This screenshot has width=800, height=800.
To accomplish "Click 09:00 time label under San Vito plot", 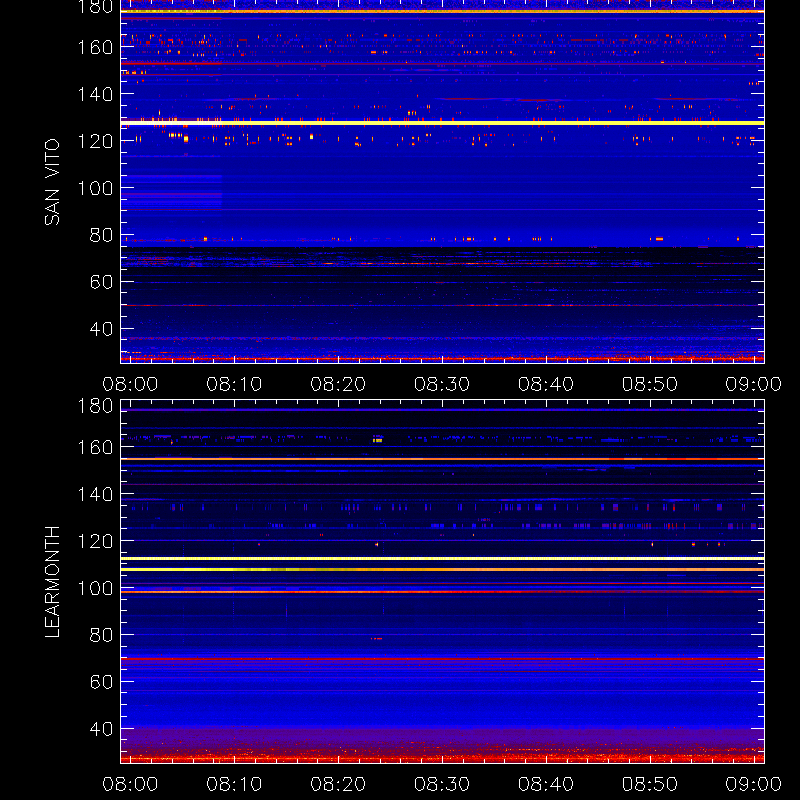I will 754,384.
